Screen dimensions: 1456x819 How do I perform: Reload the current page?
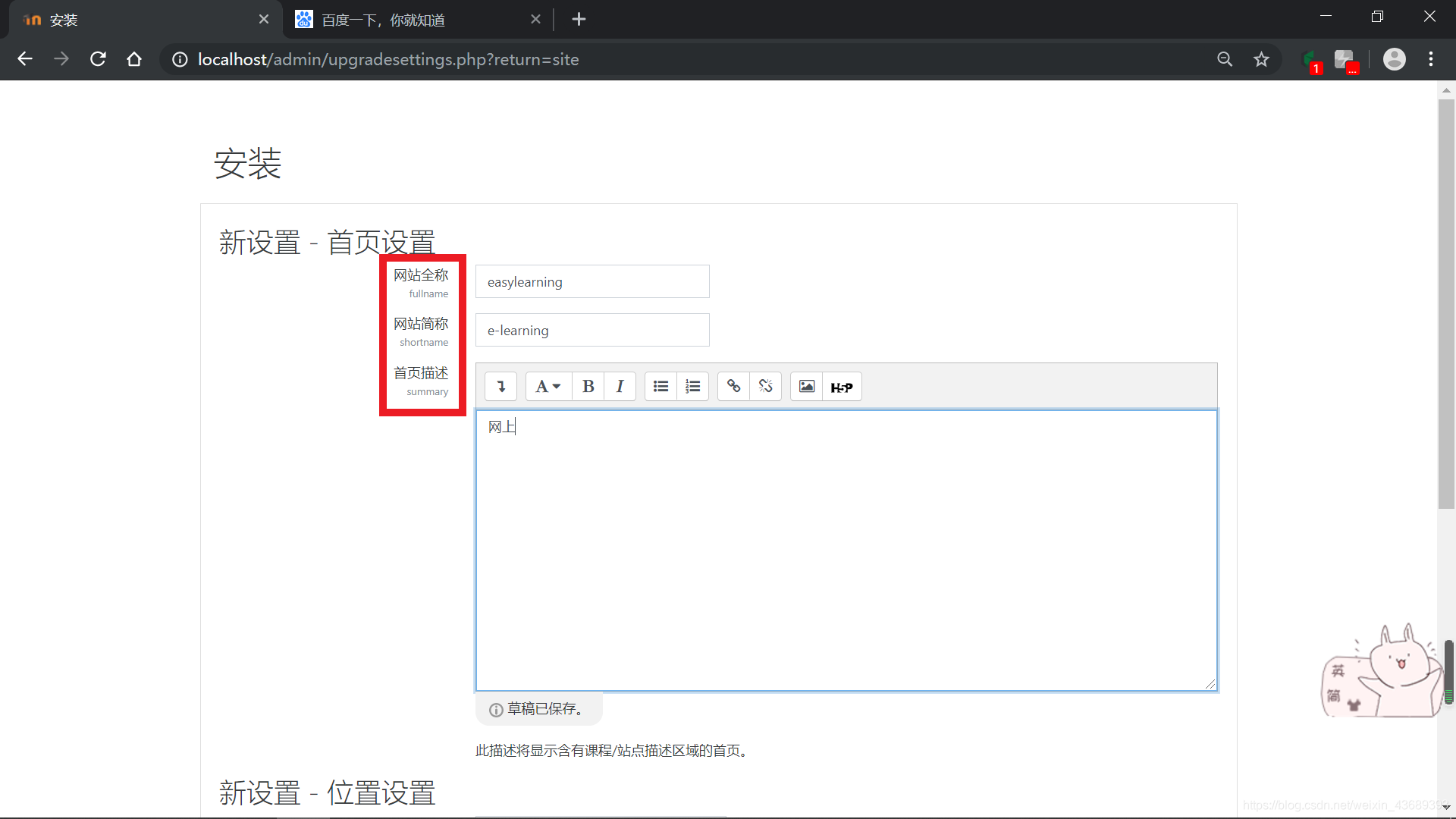coord(98,59)
